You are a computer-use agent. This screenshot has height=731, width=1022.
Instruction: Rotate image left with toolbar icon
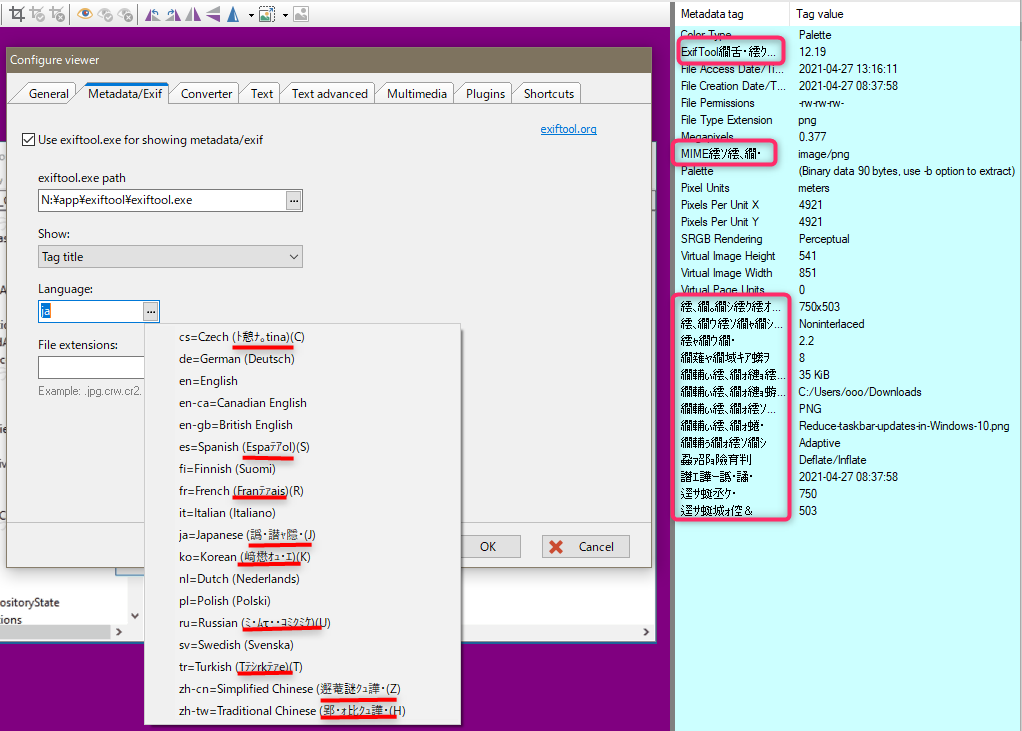[x=153, y=14]
